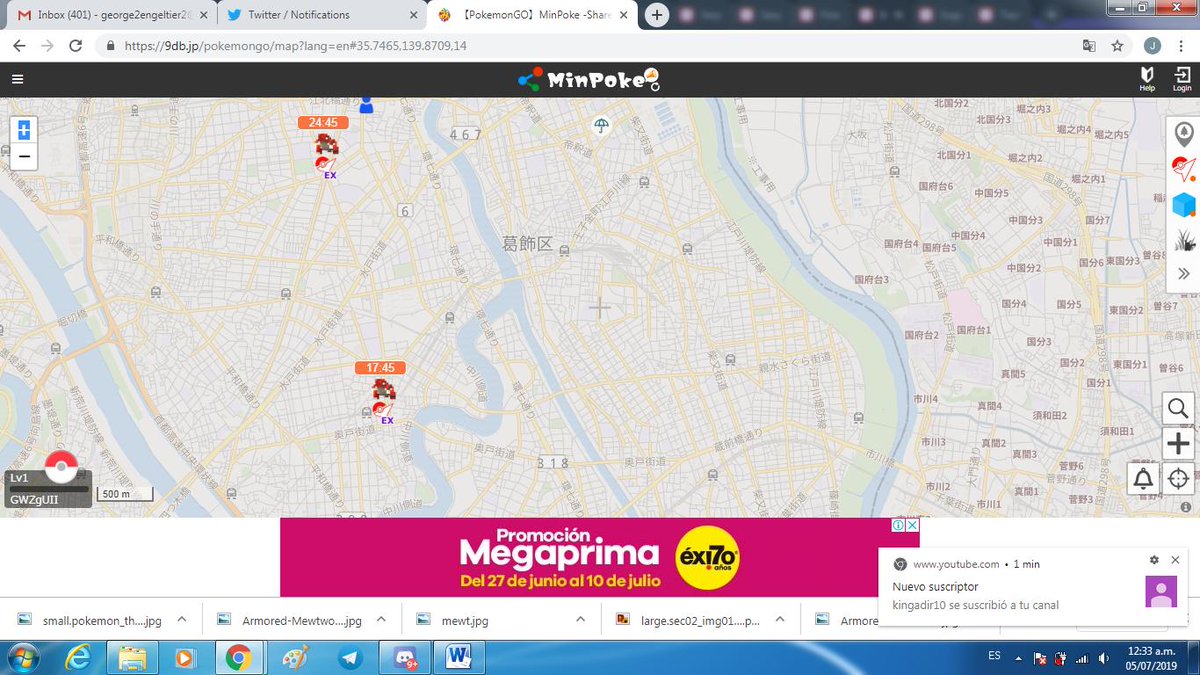The image size is (1200, 675).
Task: Zoom in the map with plus button
Action: pyautogui.click(x=24, y=130)
